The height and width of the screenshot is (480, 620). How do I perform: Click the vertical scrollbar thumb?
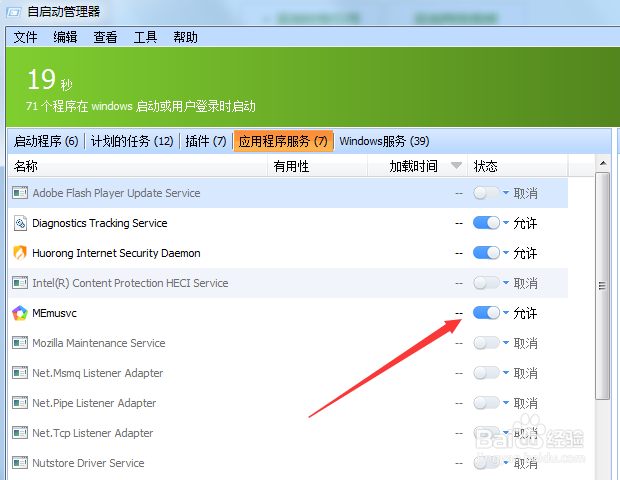pyautogui.click(x=603, y=285)
